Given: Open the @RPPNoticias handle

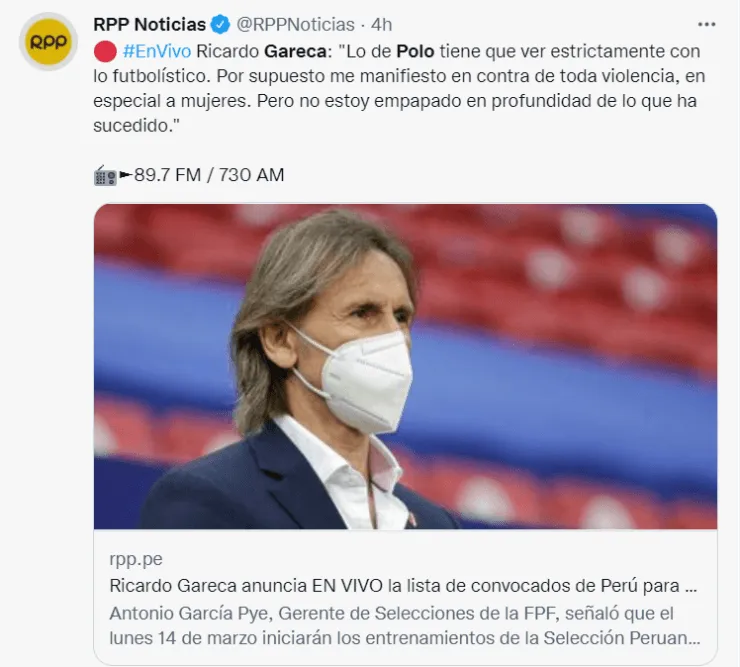Looking at the screenshot, I should [x=295, y=25].
